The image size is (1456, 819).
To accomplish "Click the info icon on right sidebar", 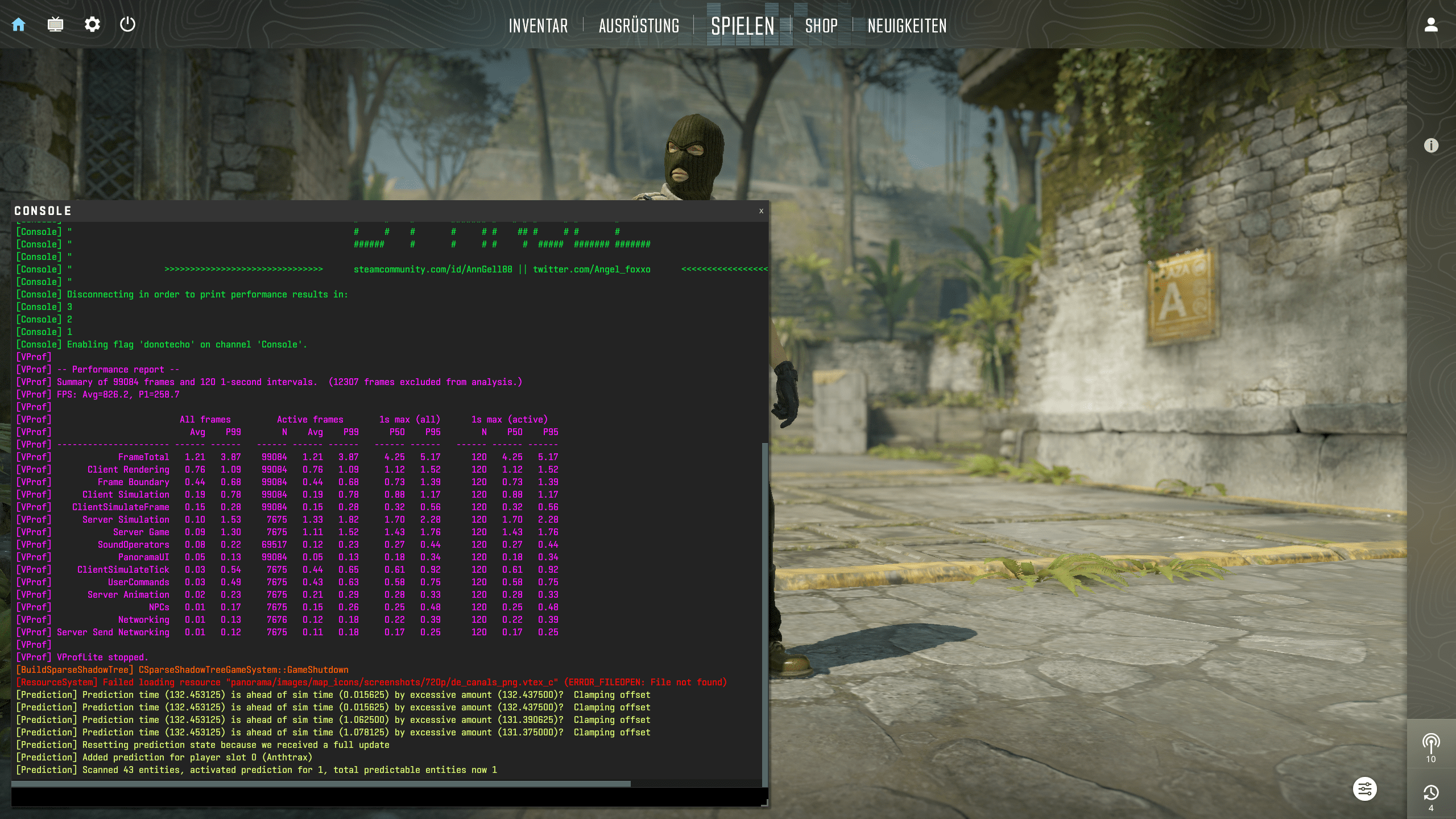I will pyautogui.click(x=1431, y=146).
